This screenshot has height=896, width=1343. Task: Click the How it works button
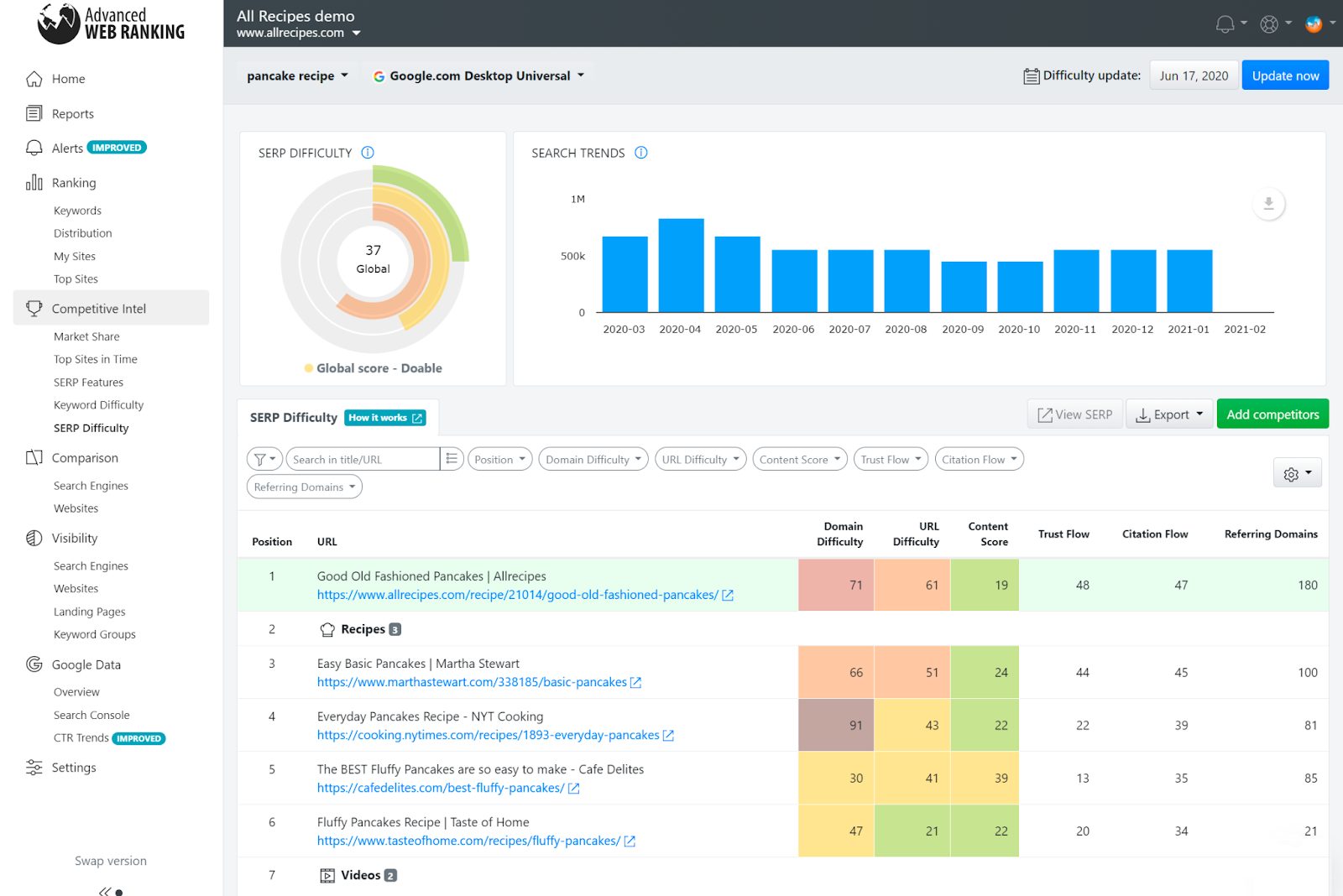(x=385, y=418)
